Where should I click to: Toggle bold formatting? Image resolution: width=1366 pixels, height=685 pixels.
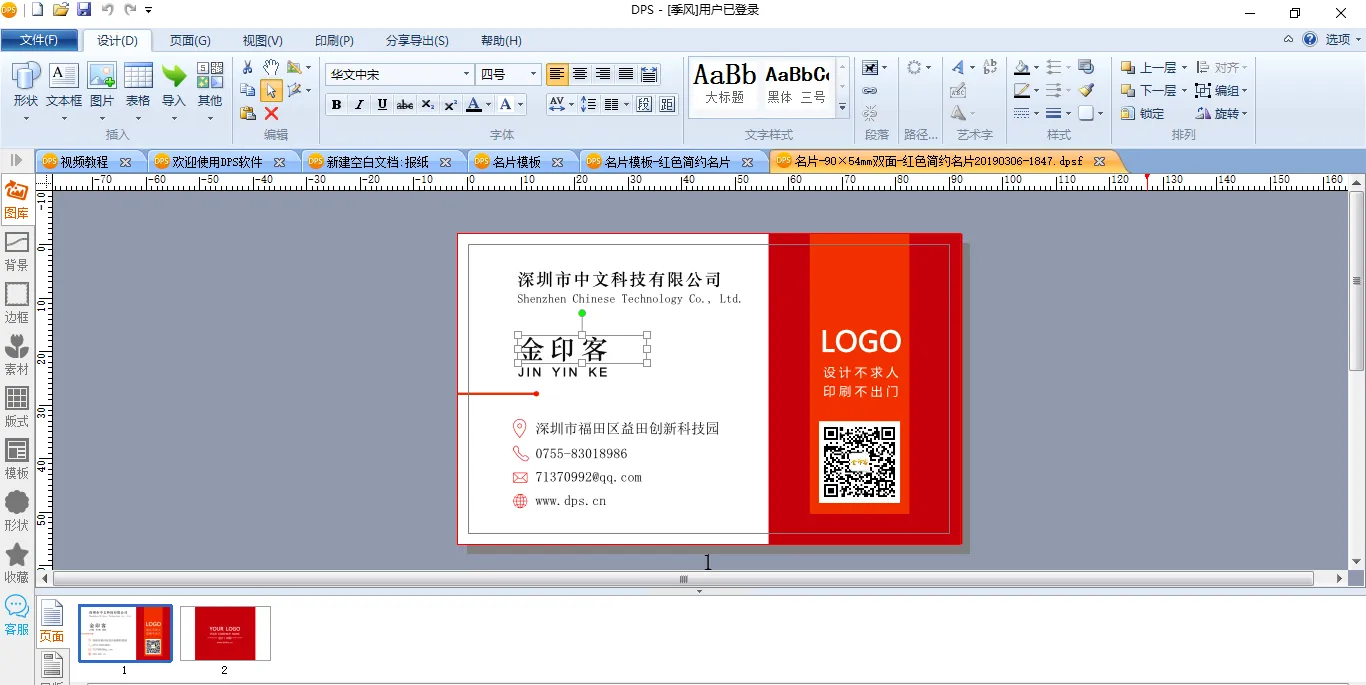336,105
